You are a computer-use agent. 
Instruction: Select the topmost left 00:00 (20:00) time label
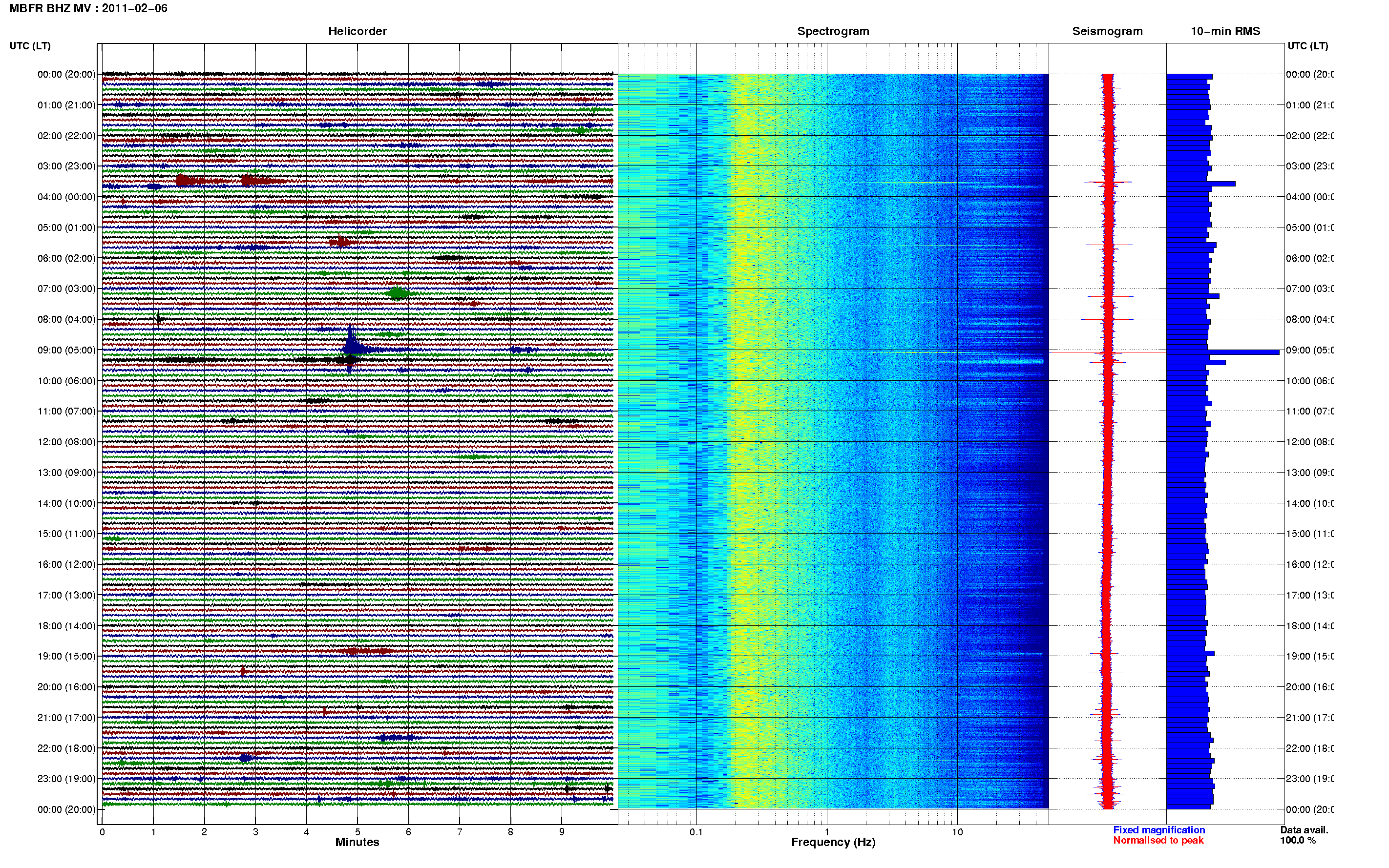click(66, 74)
